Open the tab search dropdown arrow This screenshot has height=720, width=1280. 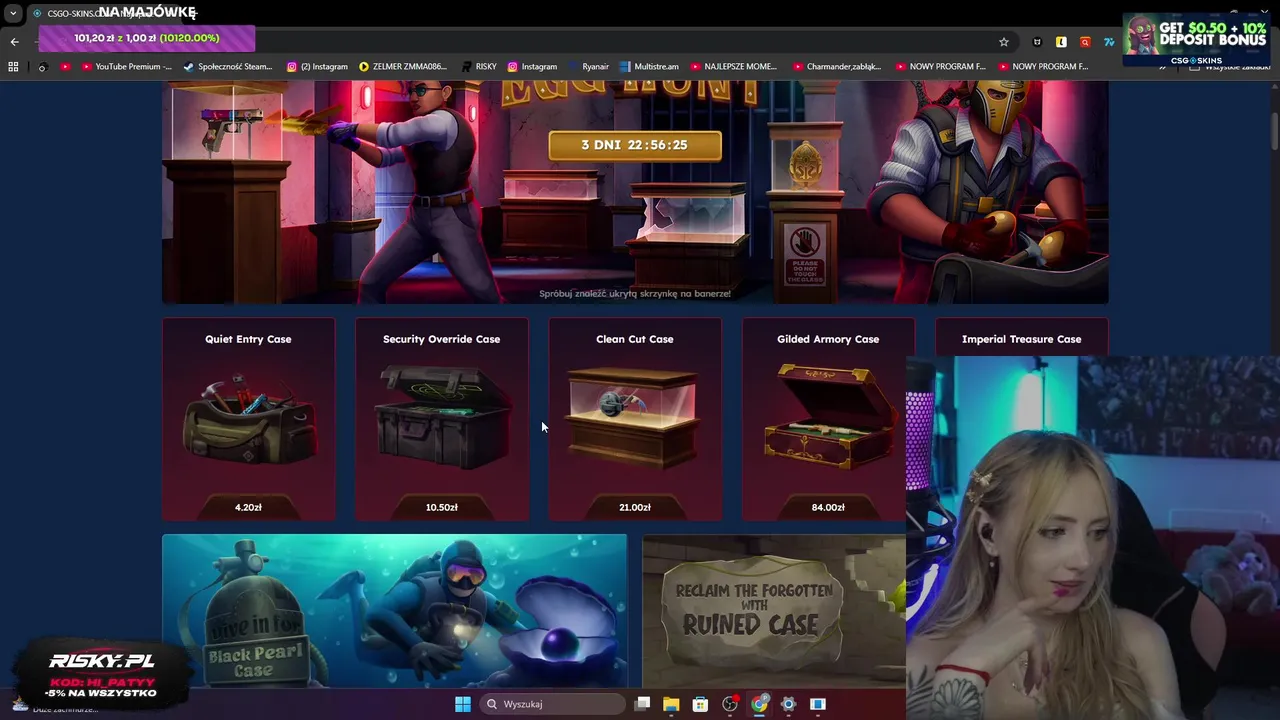pyautogui.click(x=13, y=13)
